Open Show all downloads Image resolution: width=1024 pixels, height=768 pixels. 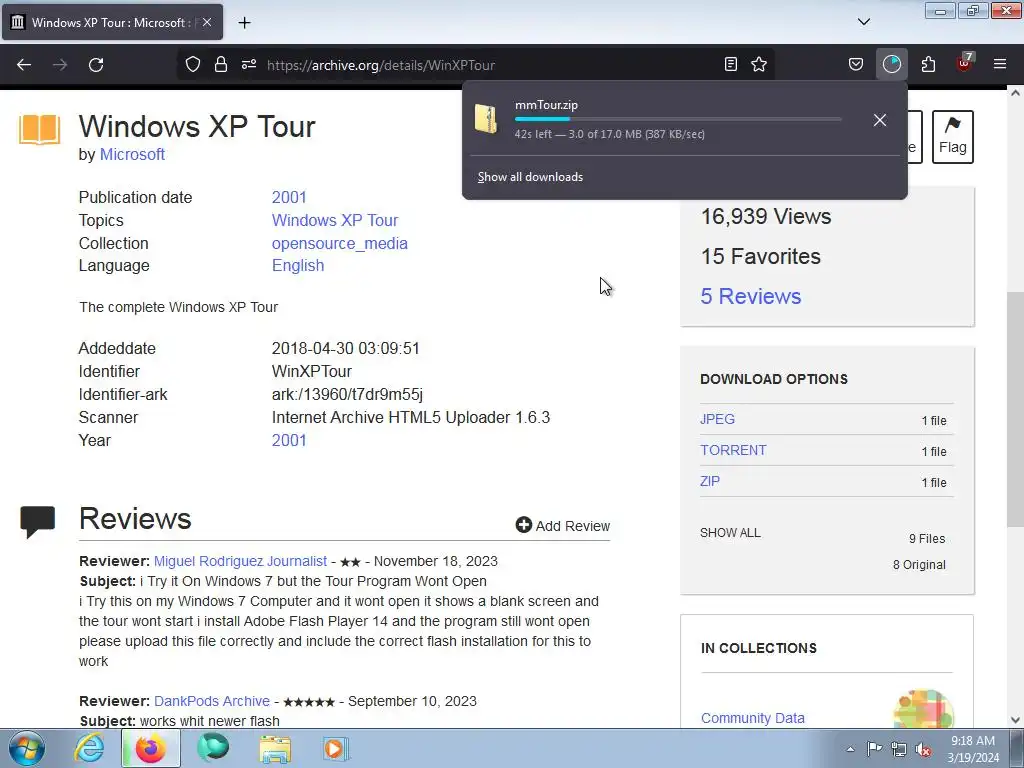coord(530,177)
